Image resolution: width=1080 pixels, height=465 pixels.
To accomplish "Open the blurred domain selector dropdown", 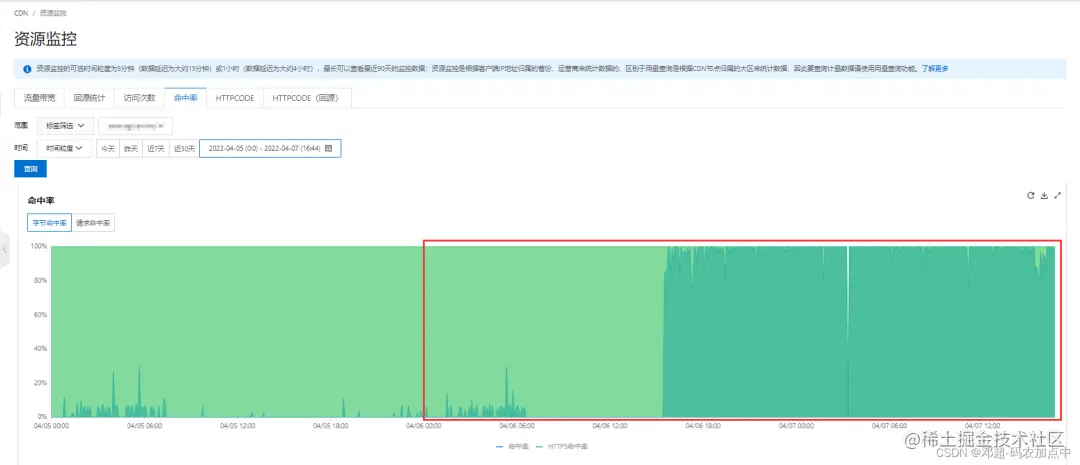I will [x=135, y=126].
